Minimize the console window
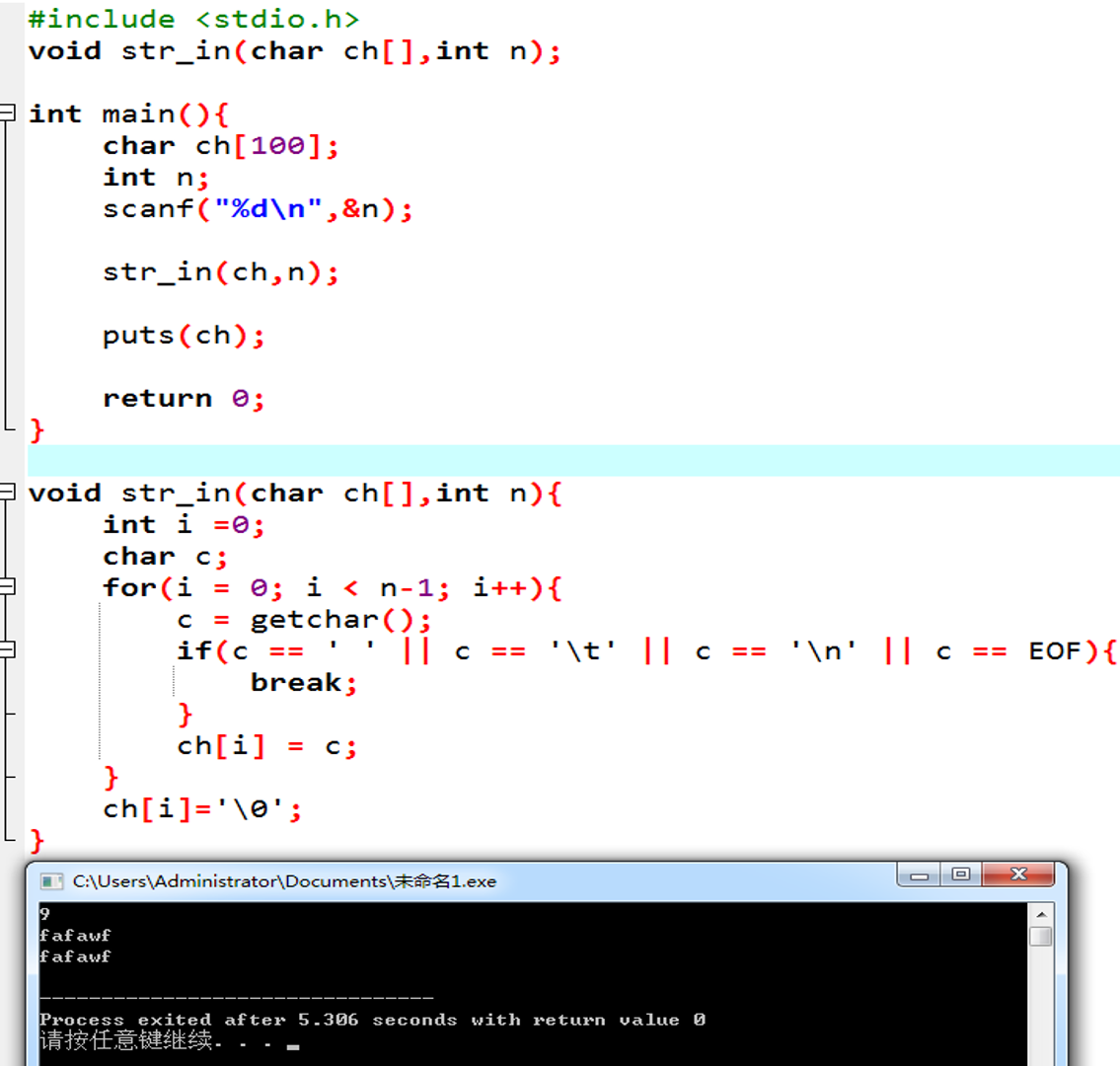Image resolution: width=1120 pixels, height=1066 pixels. click(x=919, y=875)
